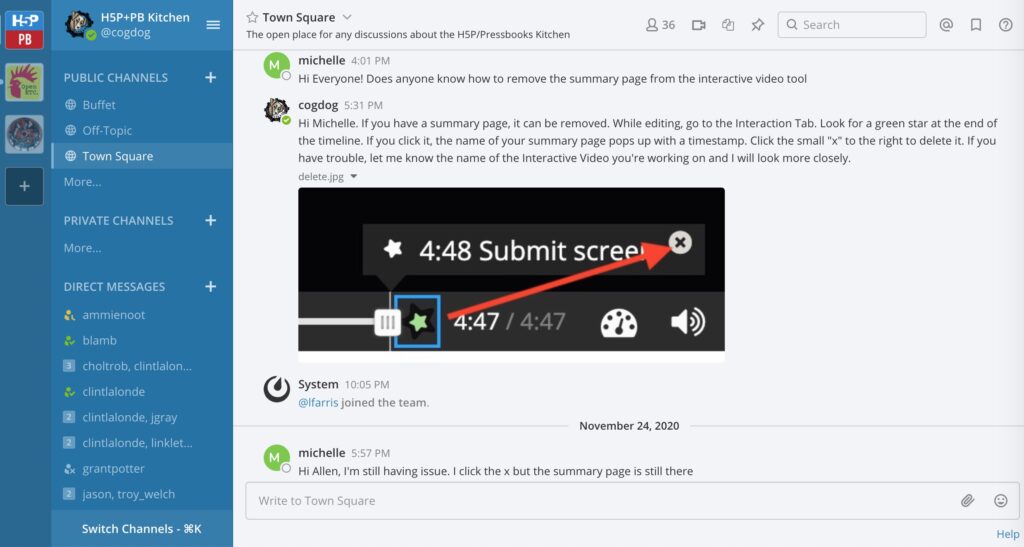Add a new private channel
The image size is (1024, 547).
click(210, 221)
